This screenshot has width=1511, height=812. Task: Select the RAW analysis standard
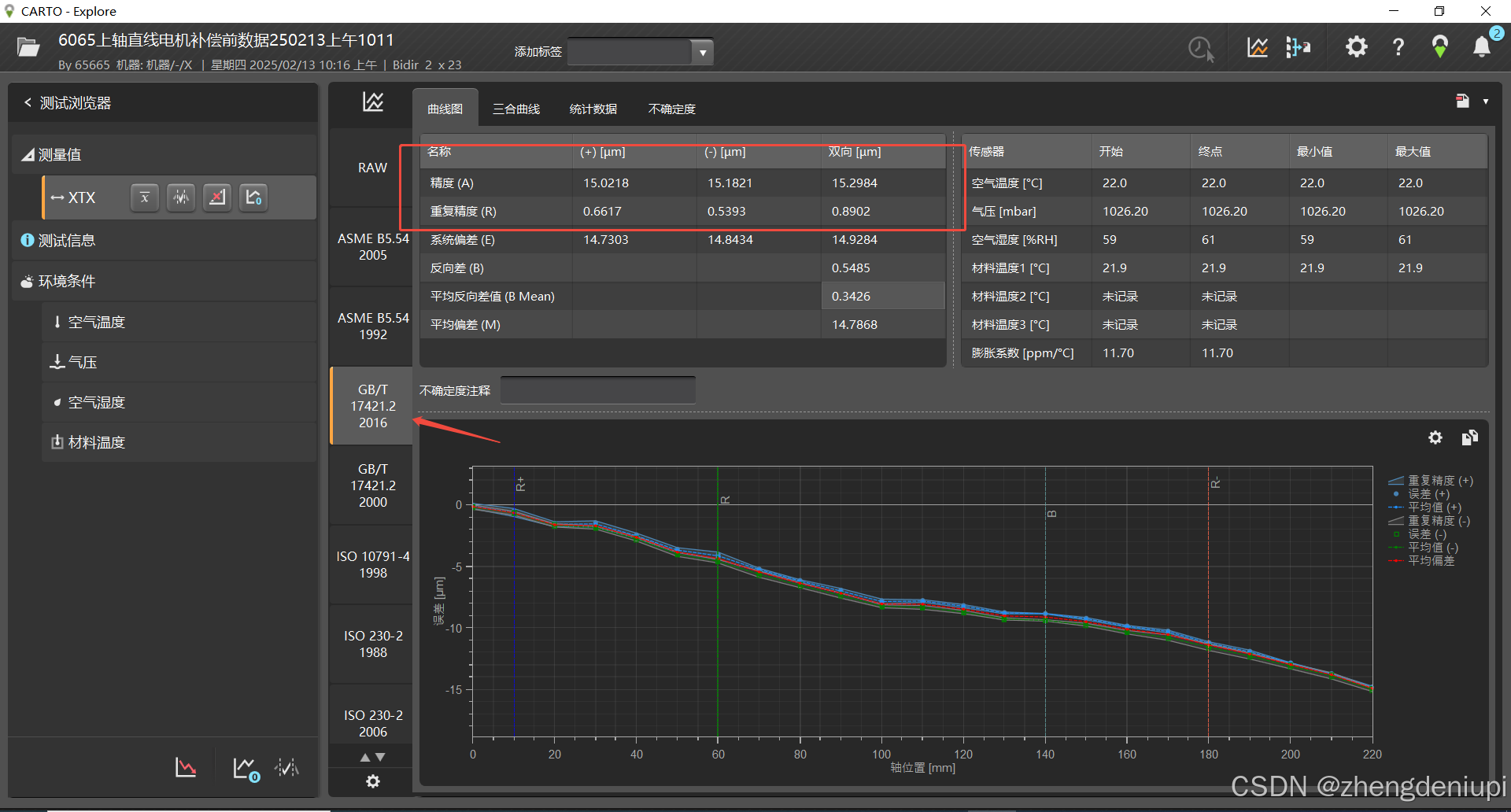tap(372, 168)
